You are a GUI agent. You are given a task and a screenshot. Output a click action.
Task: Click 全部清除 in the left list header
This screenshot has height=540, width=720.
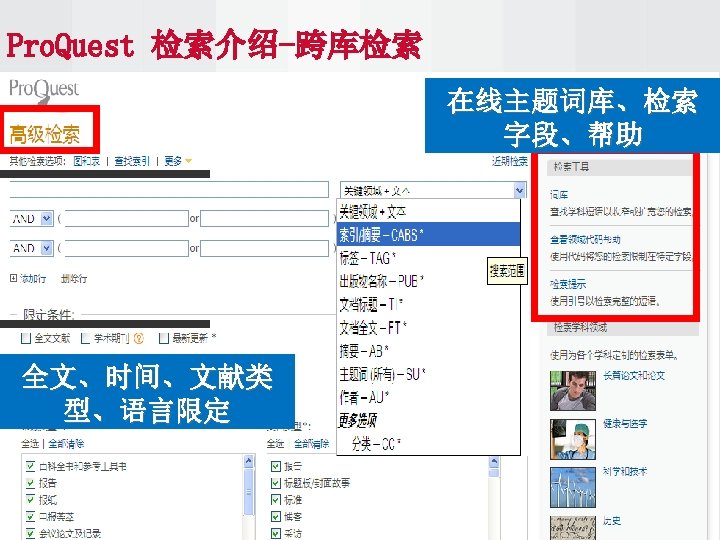pos(66,444)
